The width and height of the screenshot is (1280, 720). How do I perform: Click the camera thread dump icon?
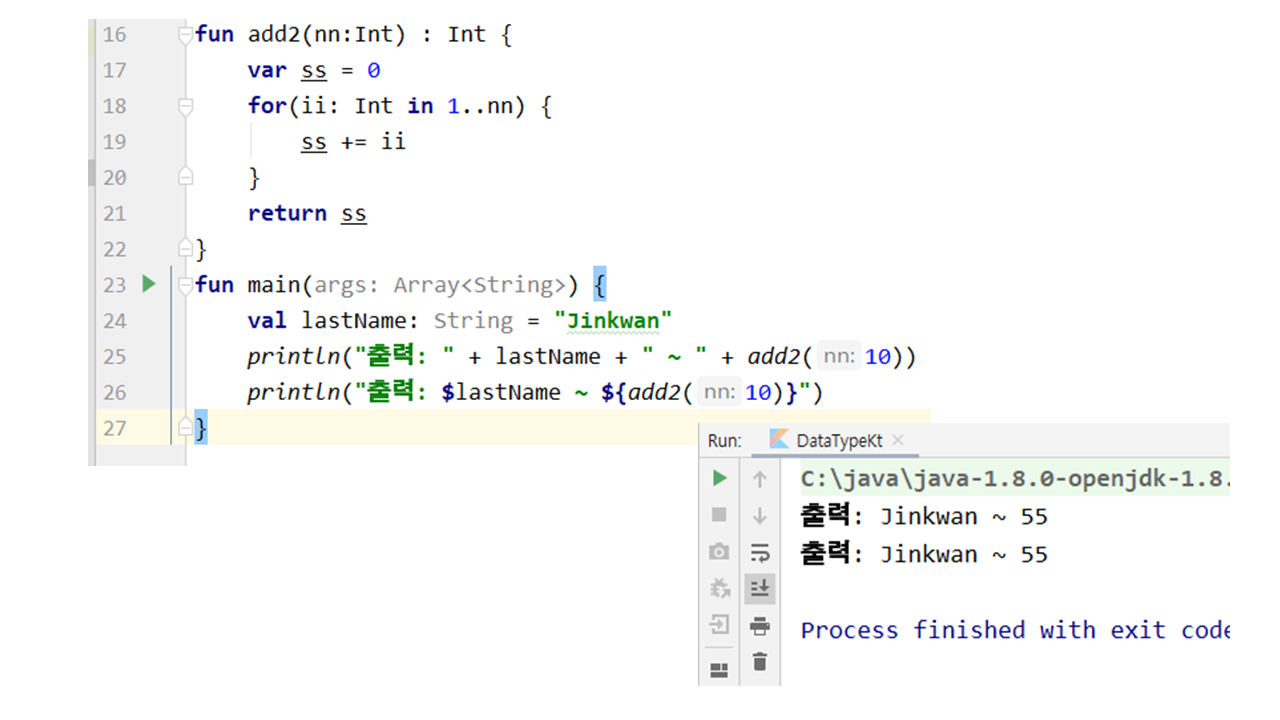point(719,552)
